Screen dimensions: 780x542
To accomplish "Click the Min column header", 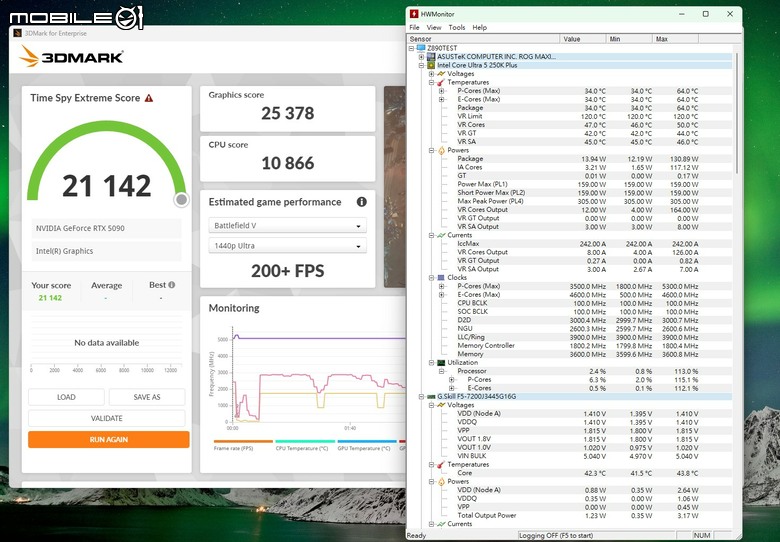I will coord(629,39).
